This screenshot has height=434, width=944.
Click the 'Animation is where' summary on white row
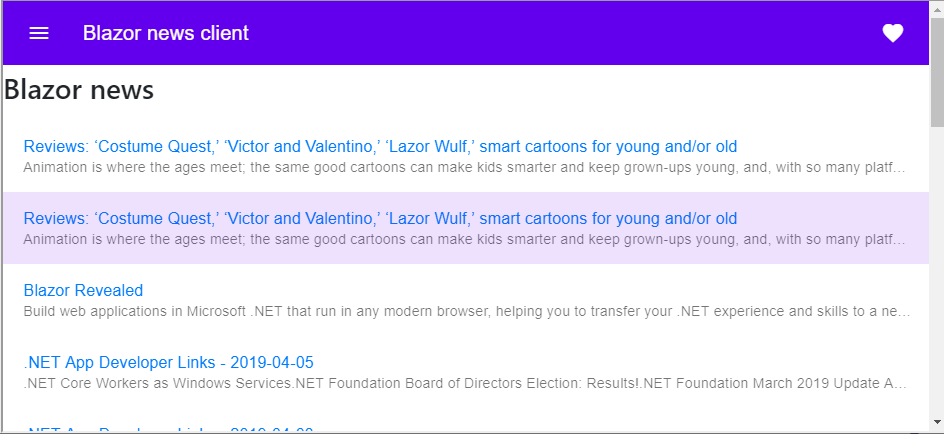pos(464,167)
